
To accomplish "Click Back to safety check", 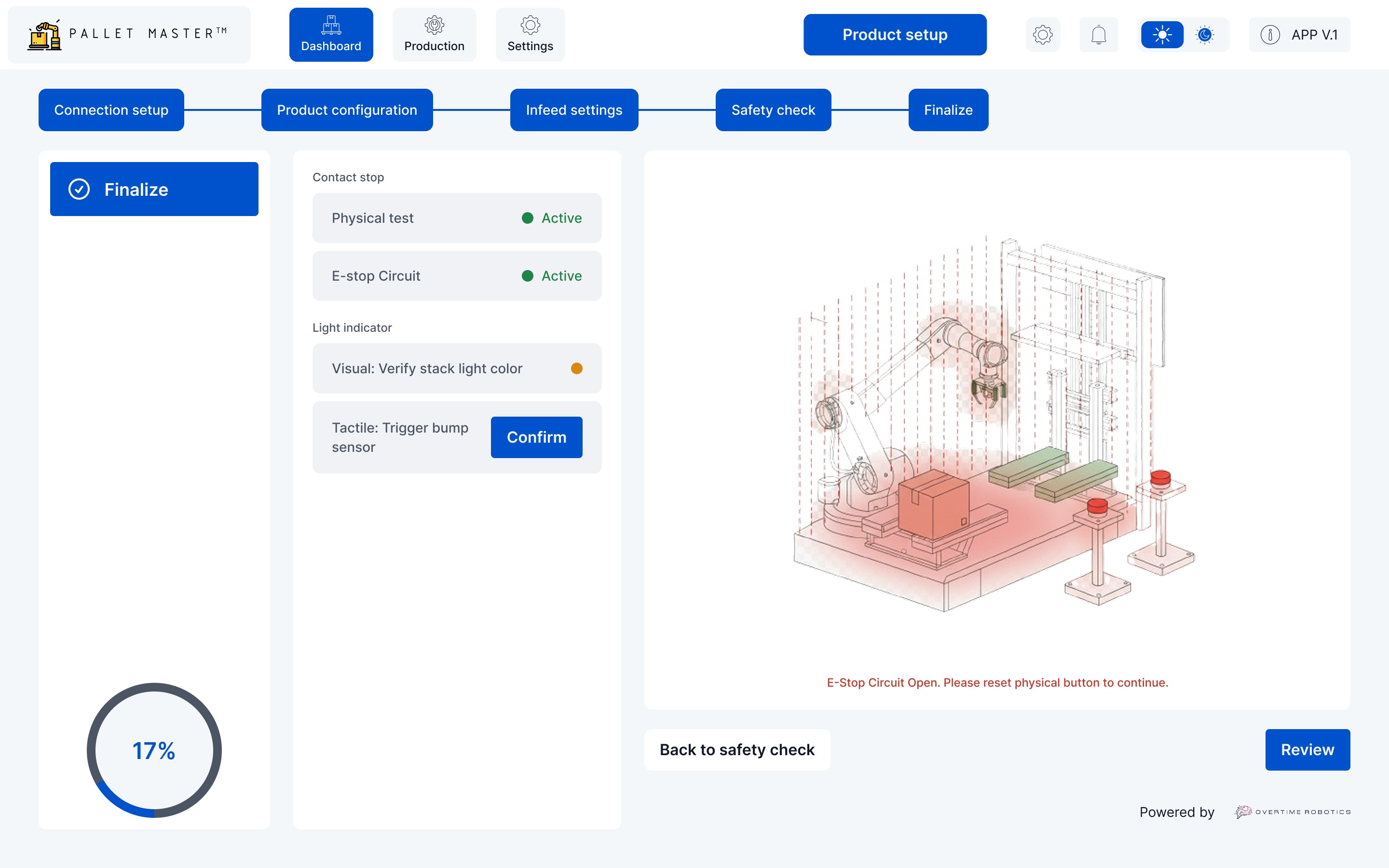I will click(736, 750).
